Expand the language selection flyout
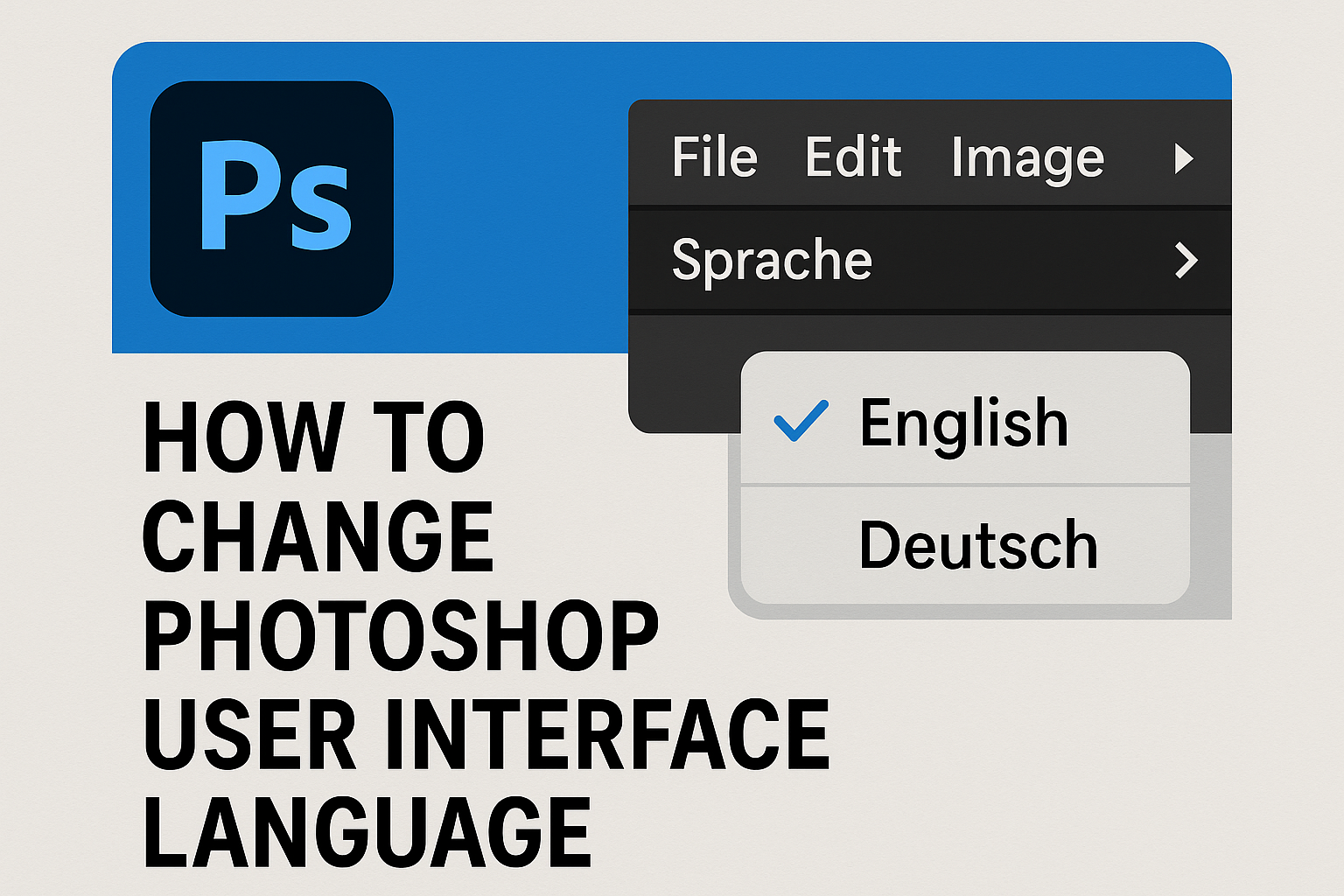 1187,260
